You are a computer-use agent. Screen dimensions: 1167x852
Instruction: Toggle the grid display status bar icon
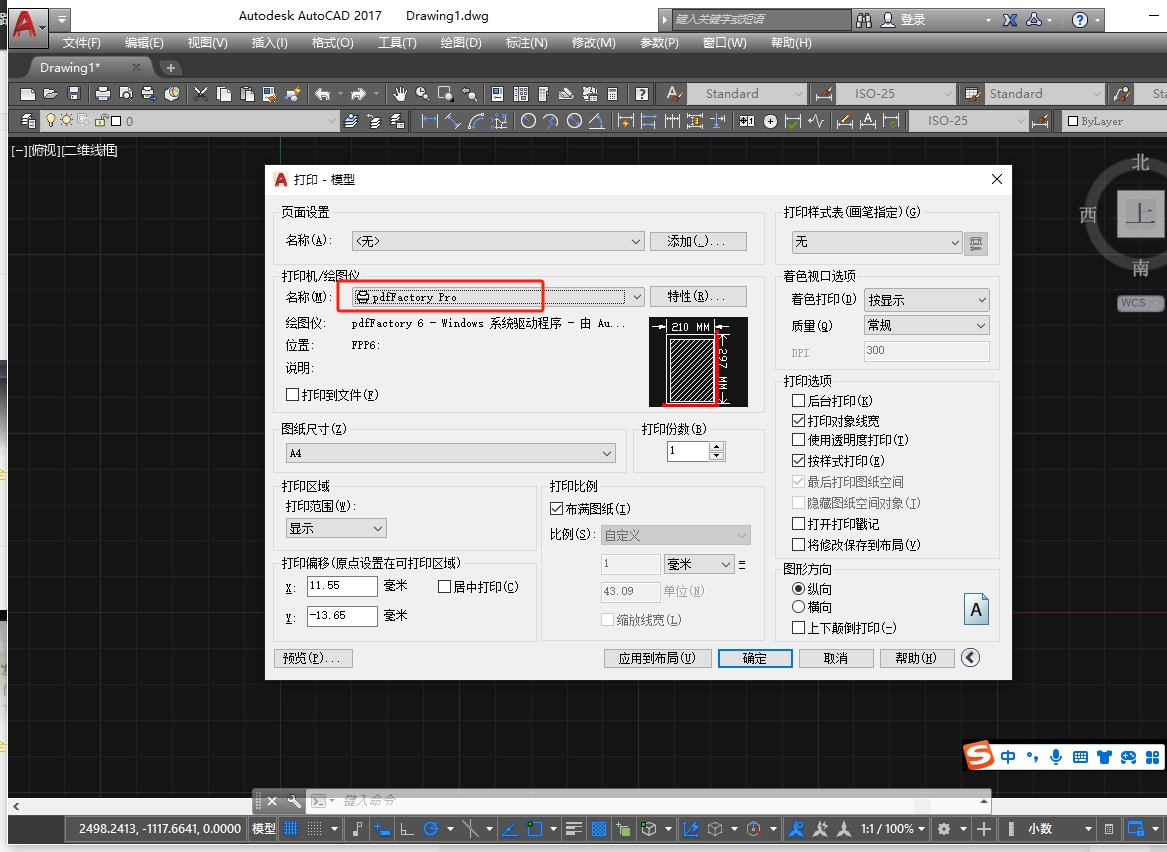(x=291, y=828)
